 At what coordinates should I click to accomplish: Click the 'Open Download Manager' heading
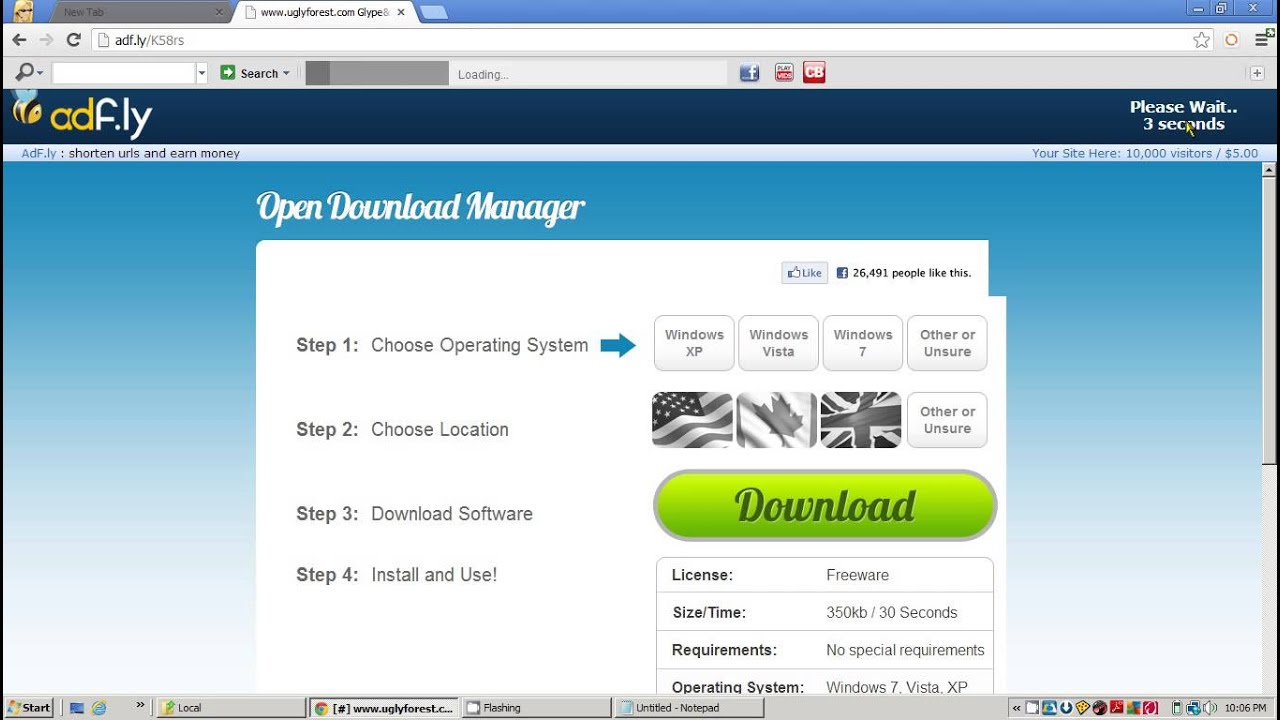420,208
